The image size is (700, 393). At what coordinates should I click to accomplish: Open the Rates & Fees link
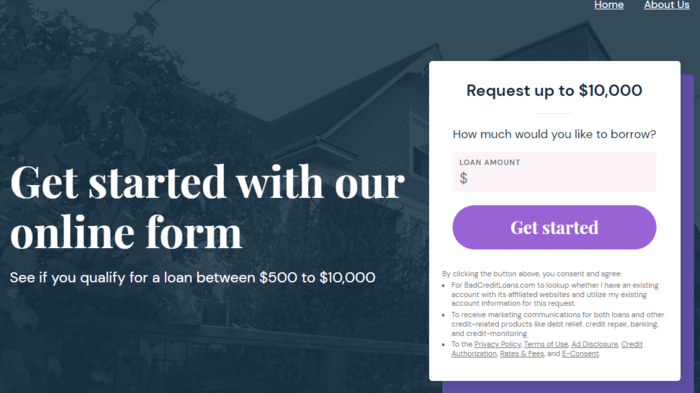point(522,354)
